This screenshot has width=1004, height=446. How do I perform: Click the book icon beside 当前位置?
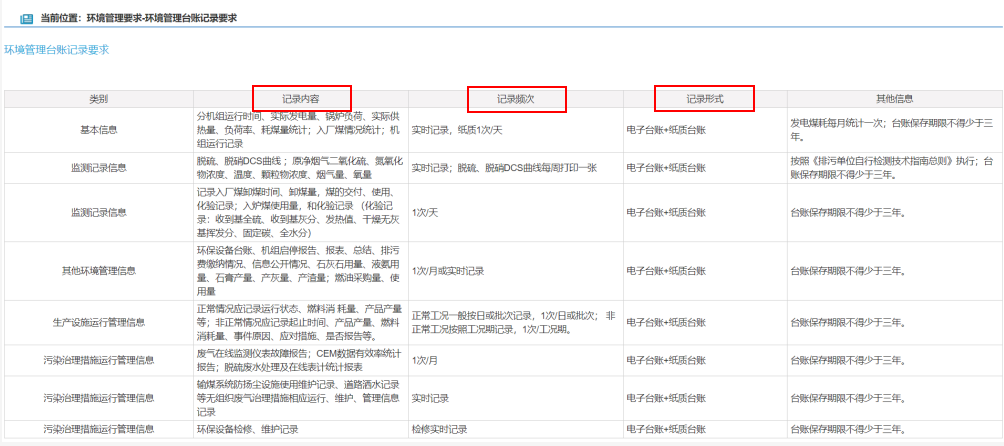[x=27, y=18]
